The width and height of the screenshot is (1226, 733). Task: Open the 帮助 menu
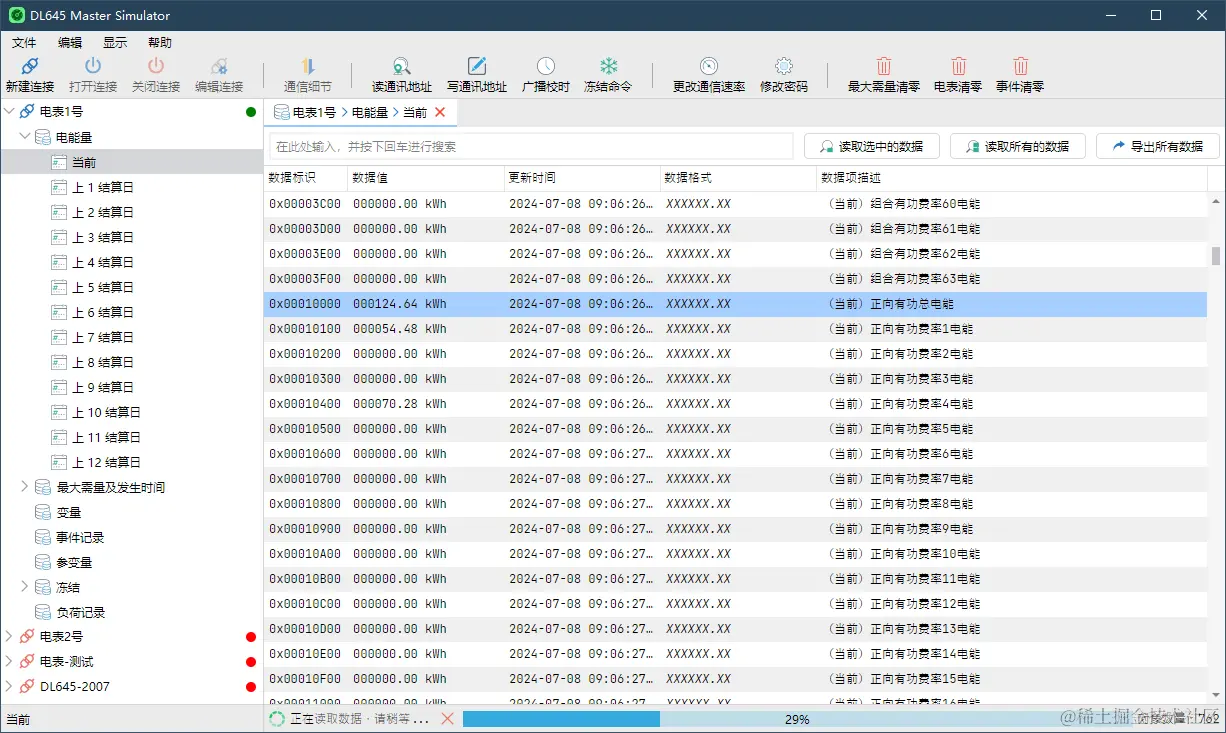160,43
